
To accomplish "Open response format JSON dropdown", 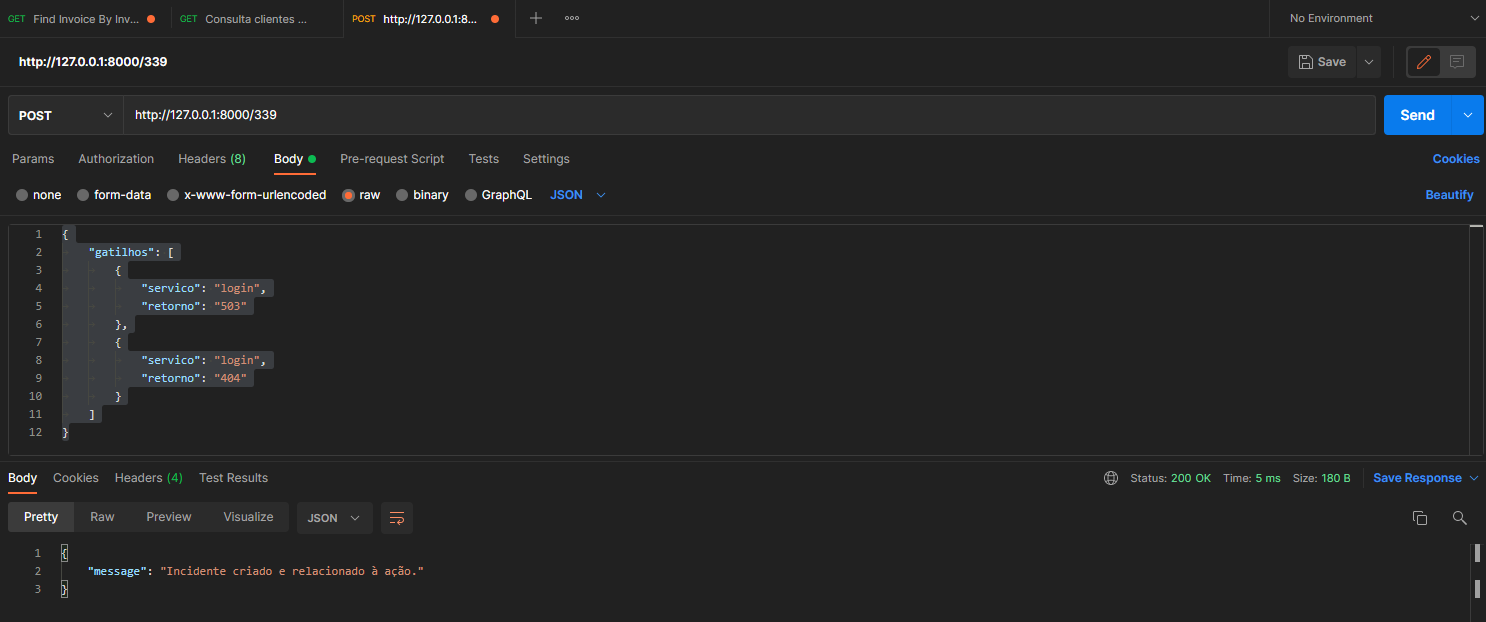I will (335, 518).
